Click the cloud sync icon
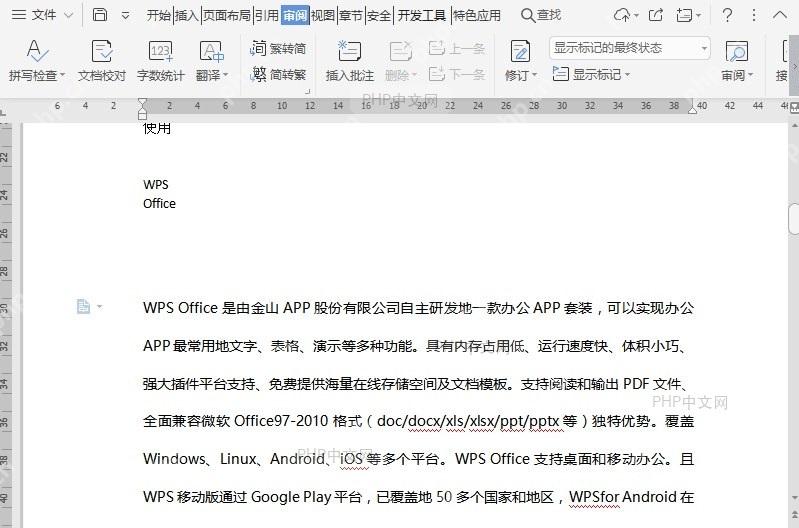This screenshot has height=528, width=799. (622, 15)
